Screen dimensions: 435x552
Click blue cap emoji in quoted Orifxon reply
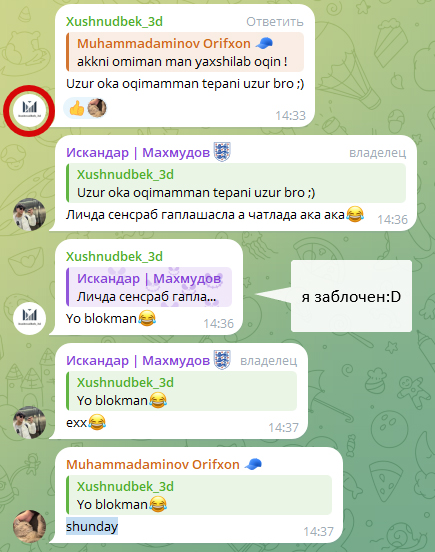pos(264,43)
